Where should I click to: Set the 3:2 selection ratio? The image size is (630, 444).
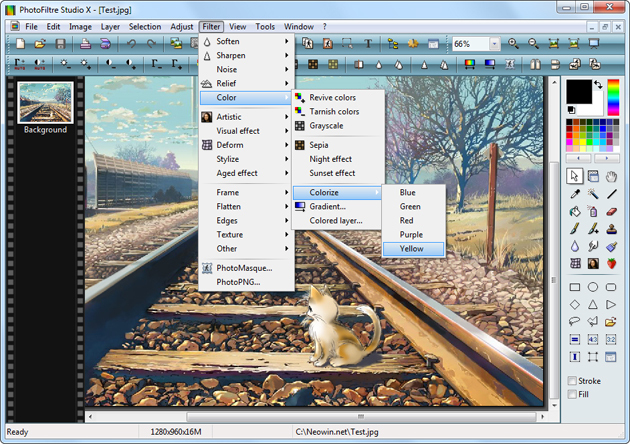[611, 340]
